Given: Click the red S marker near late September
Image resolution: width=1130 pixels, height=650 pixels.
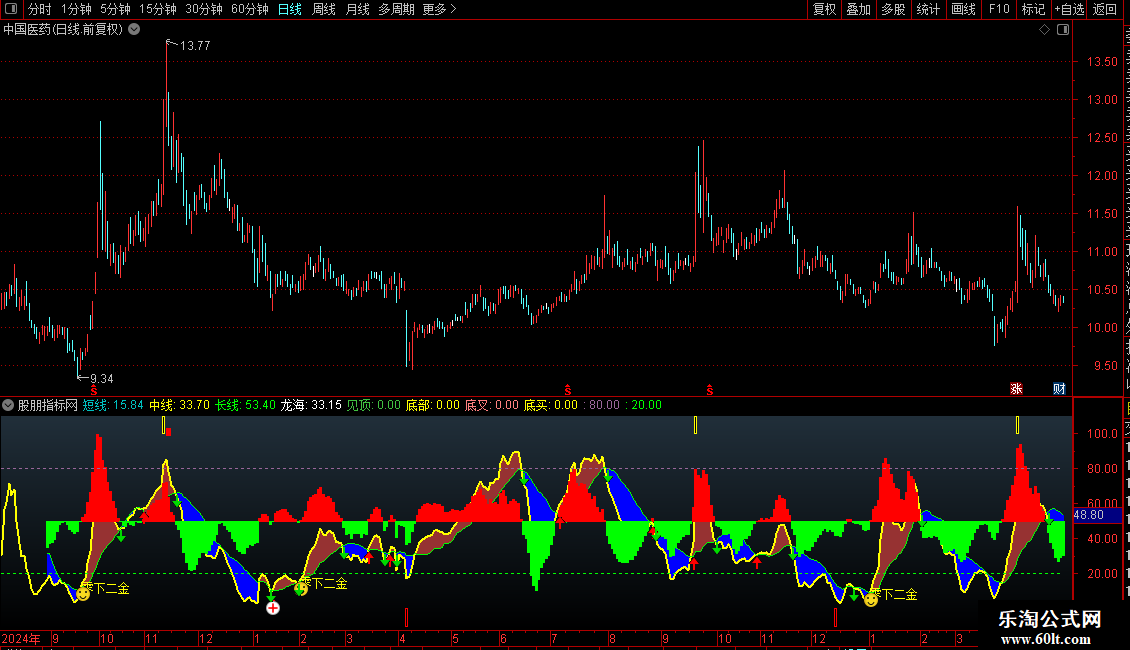Looking at the screenshot, I should click(x=710, y=391).
